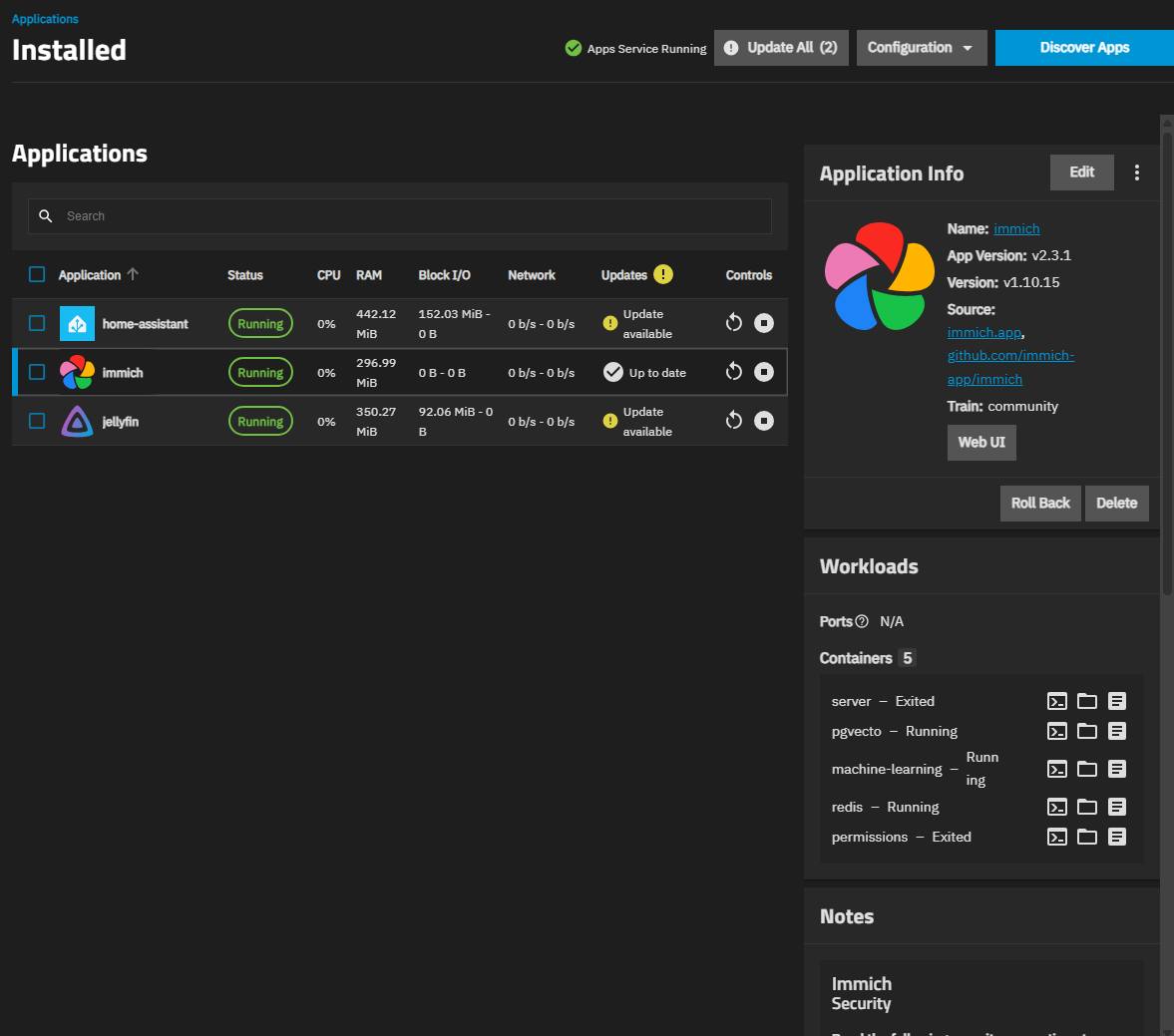Click the home-assistant Running status badge

click(260, 323)
